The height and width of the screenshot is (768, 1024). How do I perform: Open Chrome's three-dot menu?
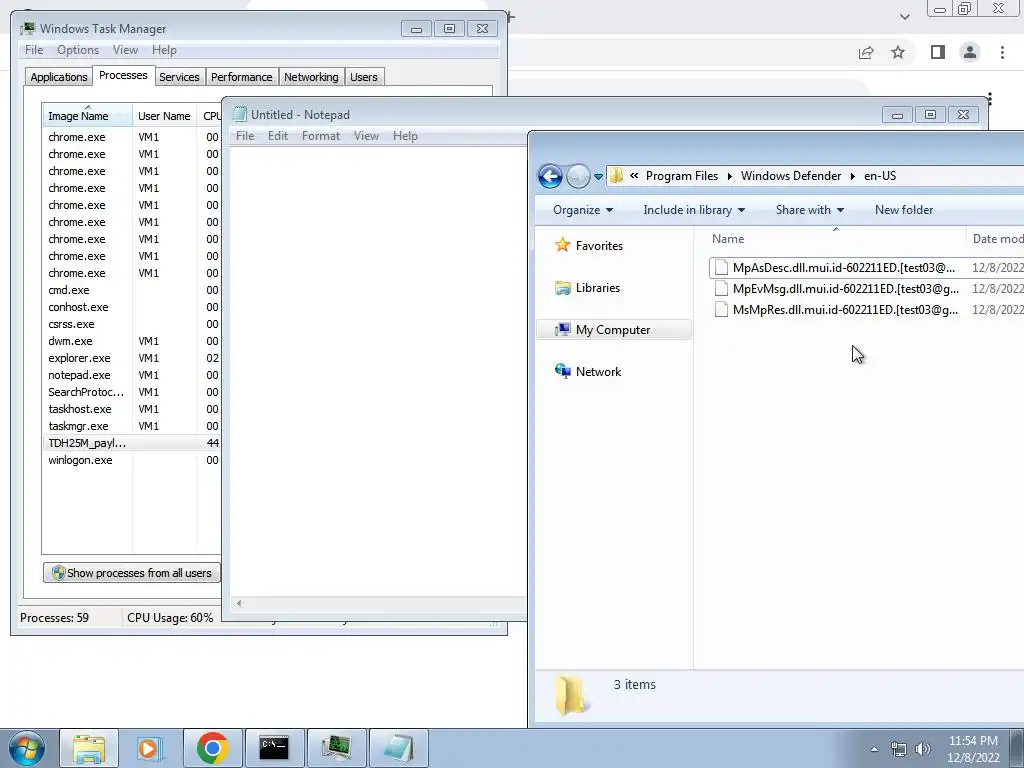1002,52
